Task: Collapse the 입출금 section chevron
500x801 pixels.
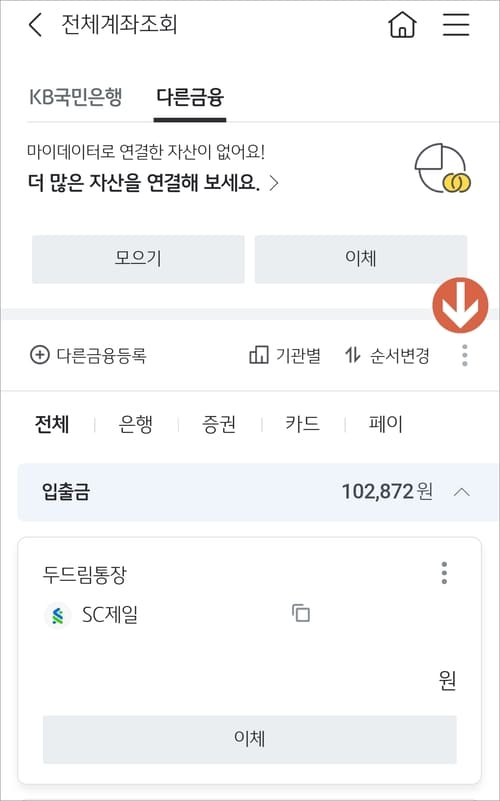Action: pyautogui.click(x=462, y=492)
